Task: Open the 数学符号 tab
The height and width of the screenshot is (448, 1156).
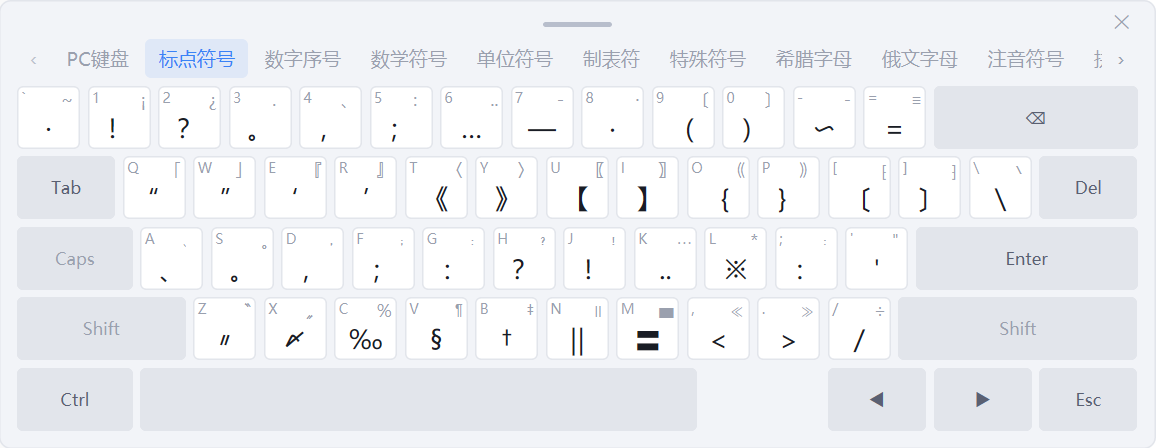Action: pyautogui.click(x=408, y=59)
